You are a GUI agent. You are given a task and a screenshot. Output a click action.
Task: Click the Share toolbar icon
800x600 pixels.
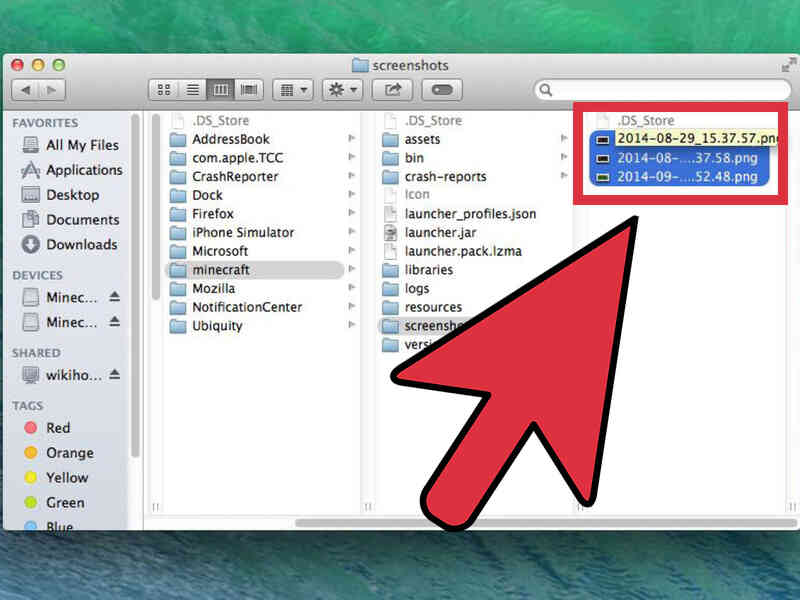pos(392,90)
